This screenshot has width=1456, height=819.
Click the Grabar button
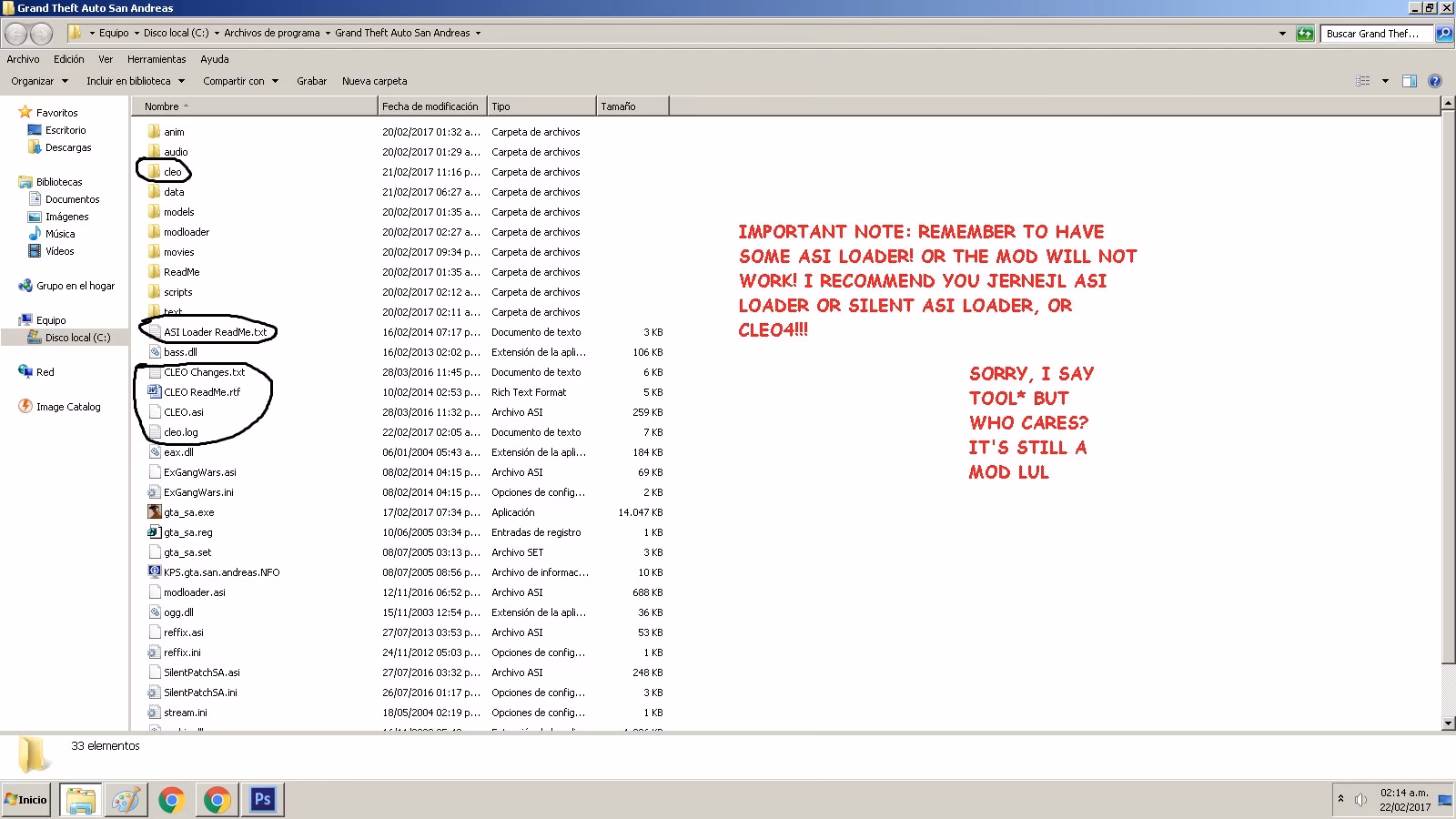pyautogui.click(x=311, y=81)
